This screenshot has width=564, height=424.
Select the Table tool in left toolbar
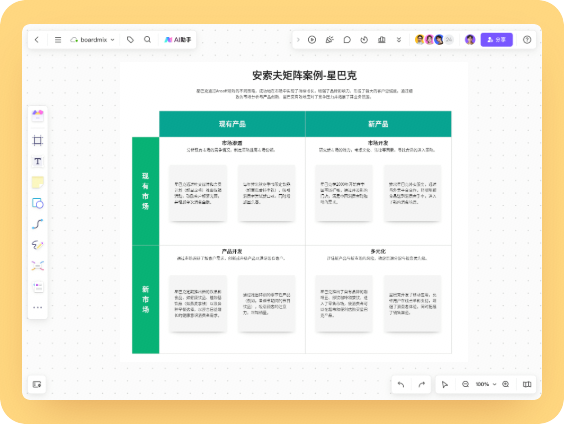[x=38, y=287]
